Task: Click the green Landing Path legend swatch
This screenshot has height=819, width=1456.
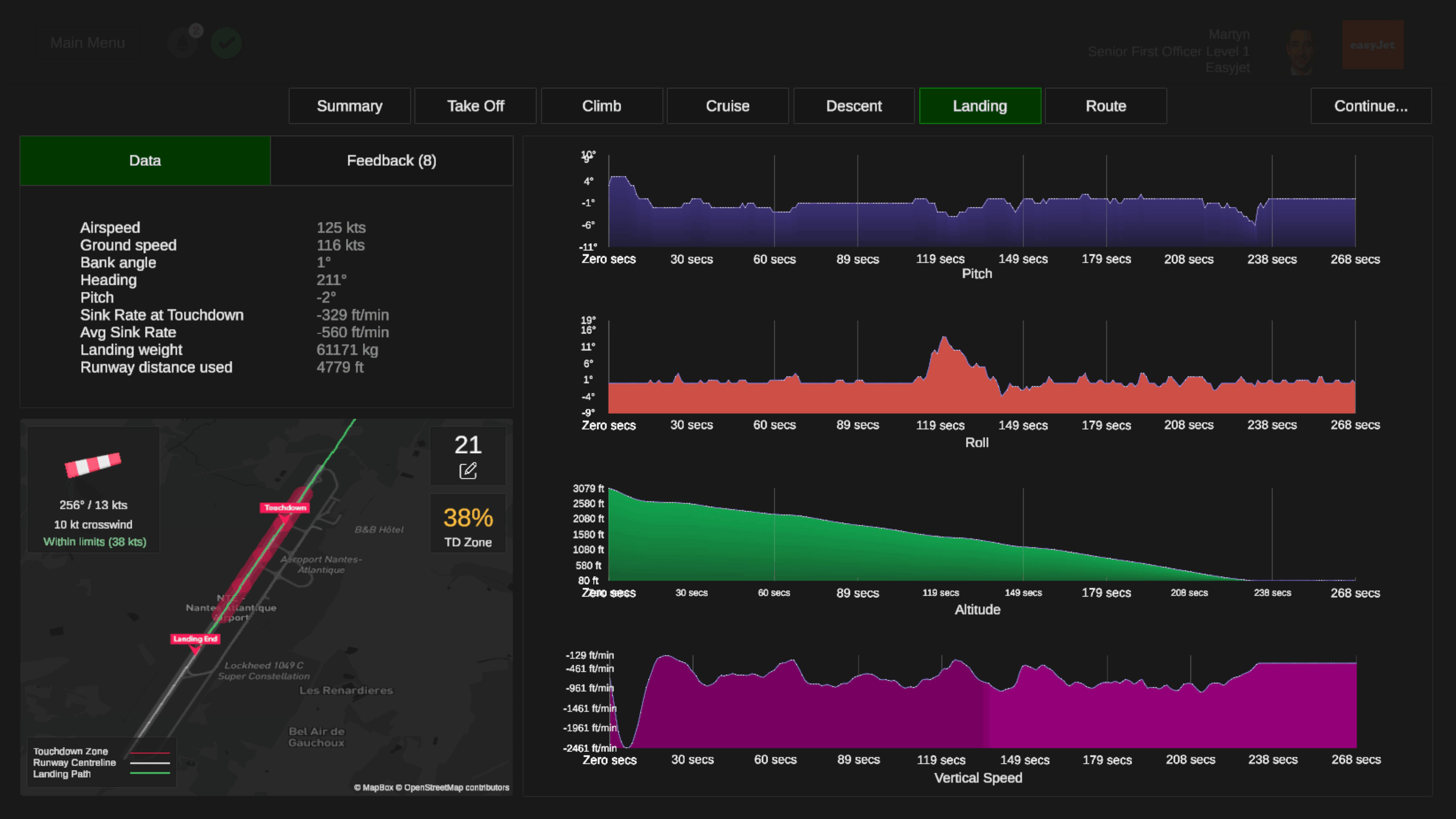Action: tap(150, 773)
